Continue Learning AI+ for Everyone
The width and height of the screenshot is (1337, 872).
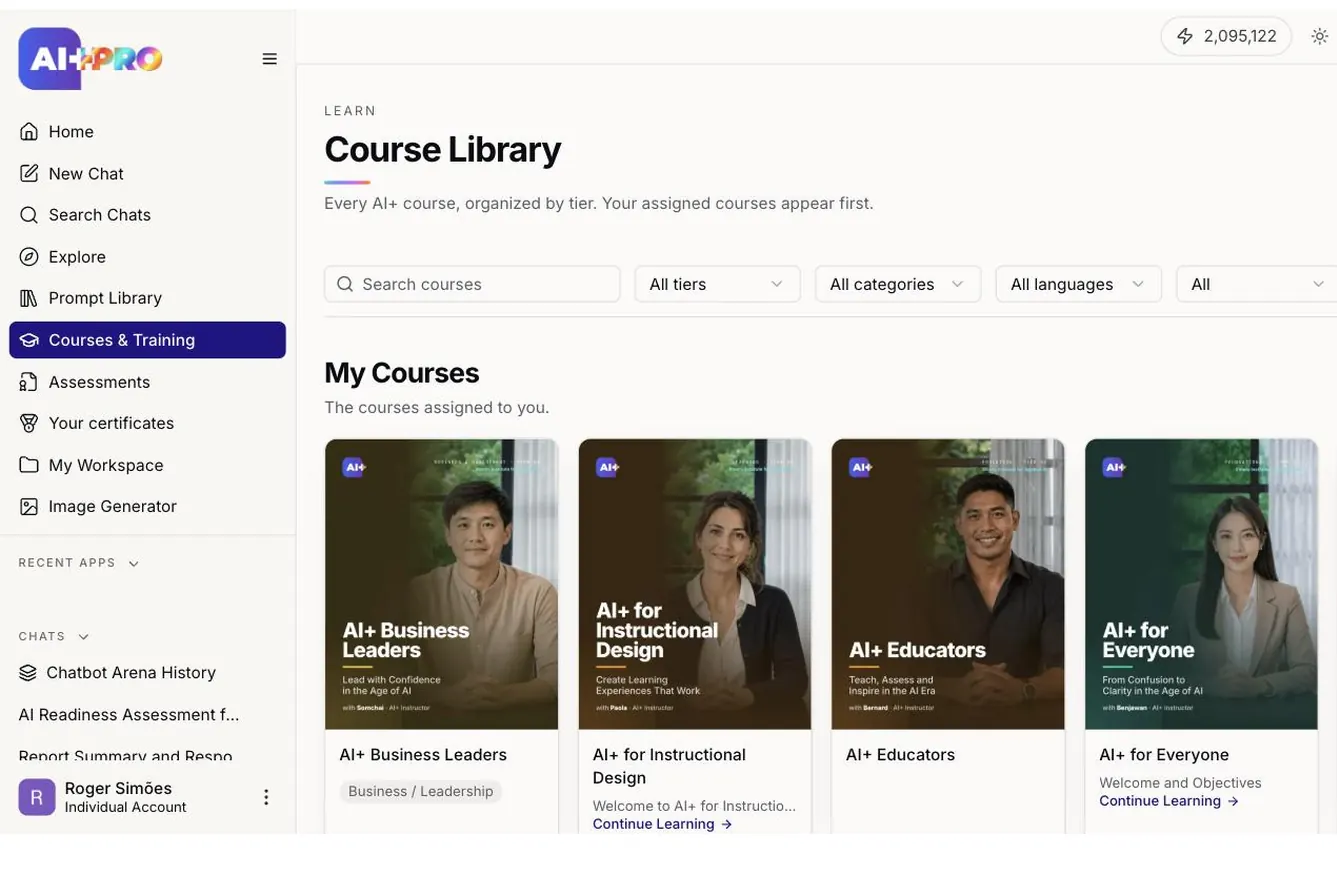(x=1169, y=801)
